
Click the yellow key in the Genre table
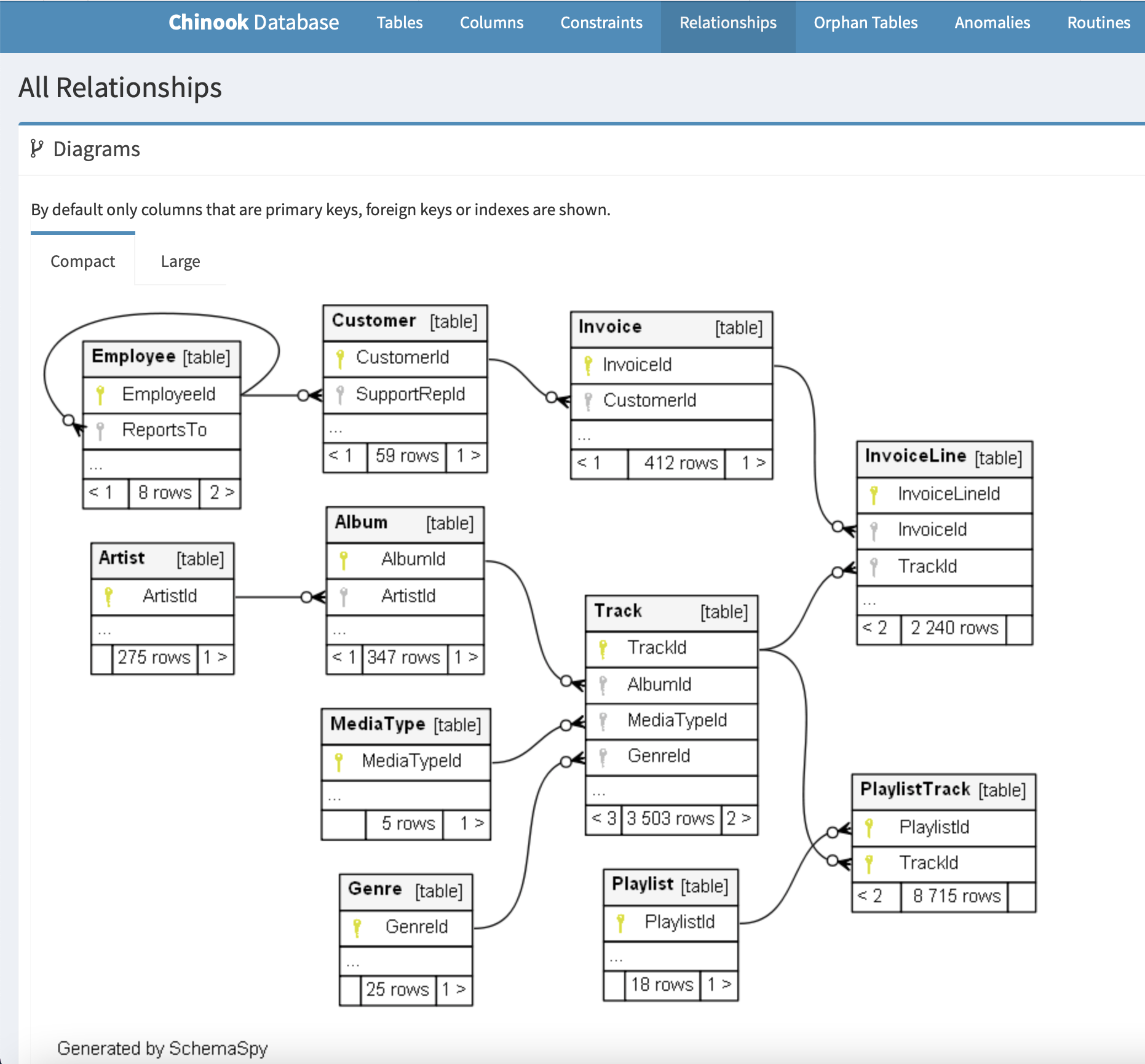click(x=357, y=927)
